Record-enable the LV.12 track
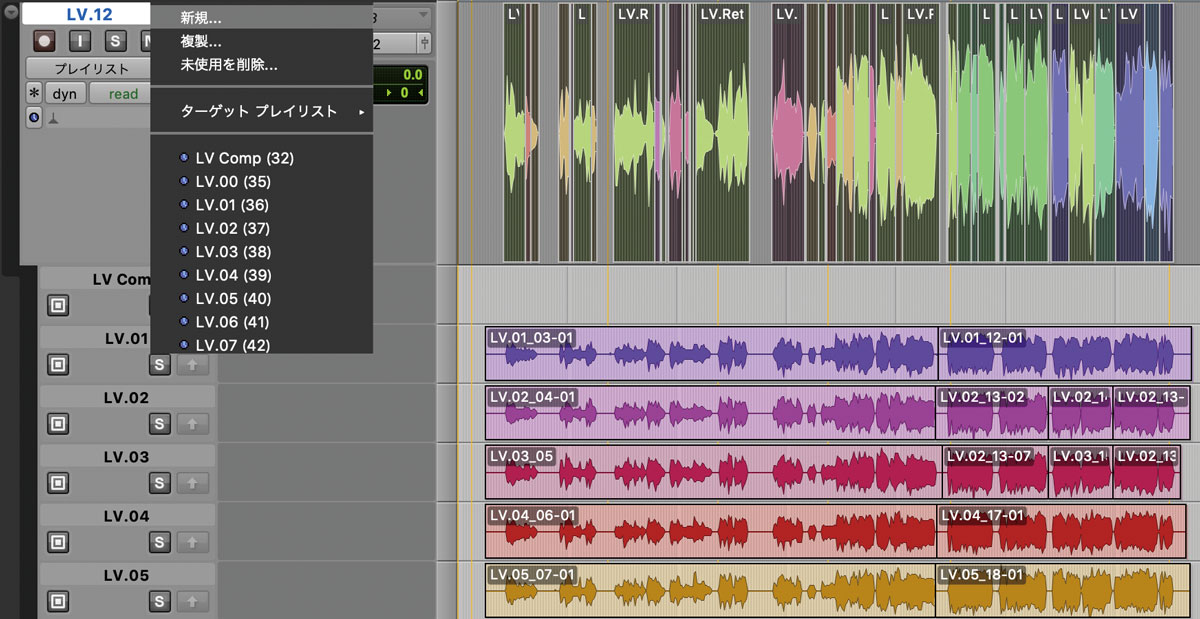 point(44,42)
